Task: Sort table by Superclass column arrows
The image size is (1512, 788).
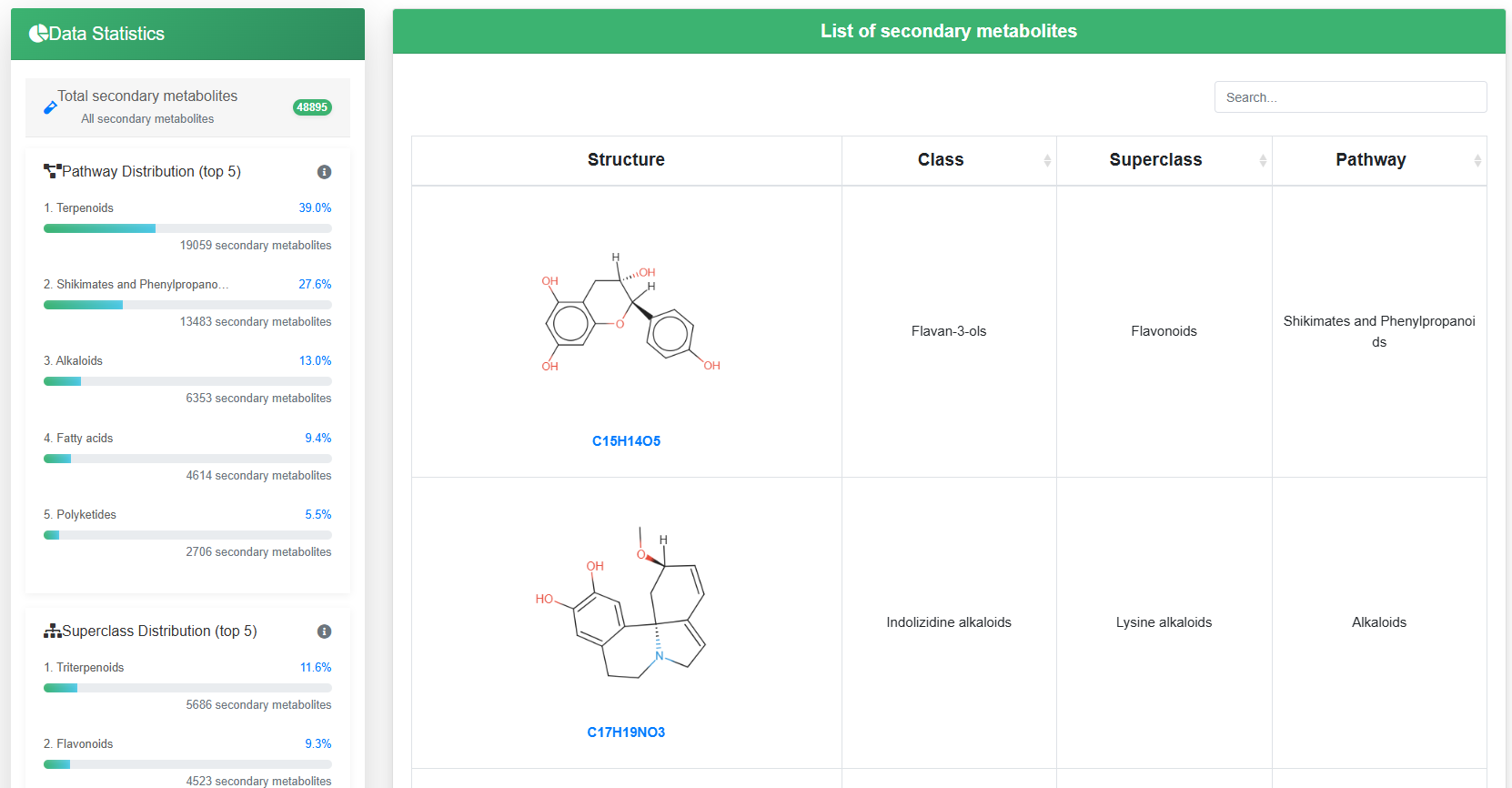Action: coord(1263,160)
